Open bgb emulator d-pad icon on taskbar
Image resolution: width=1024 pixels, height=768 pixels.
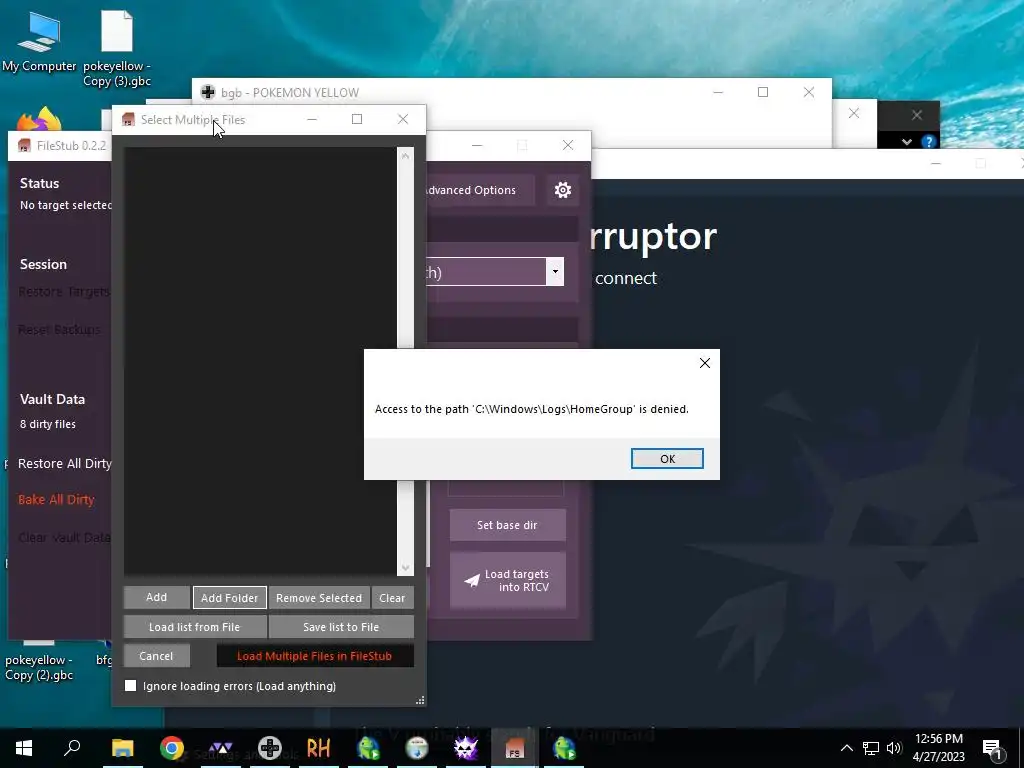coord(270,748)
